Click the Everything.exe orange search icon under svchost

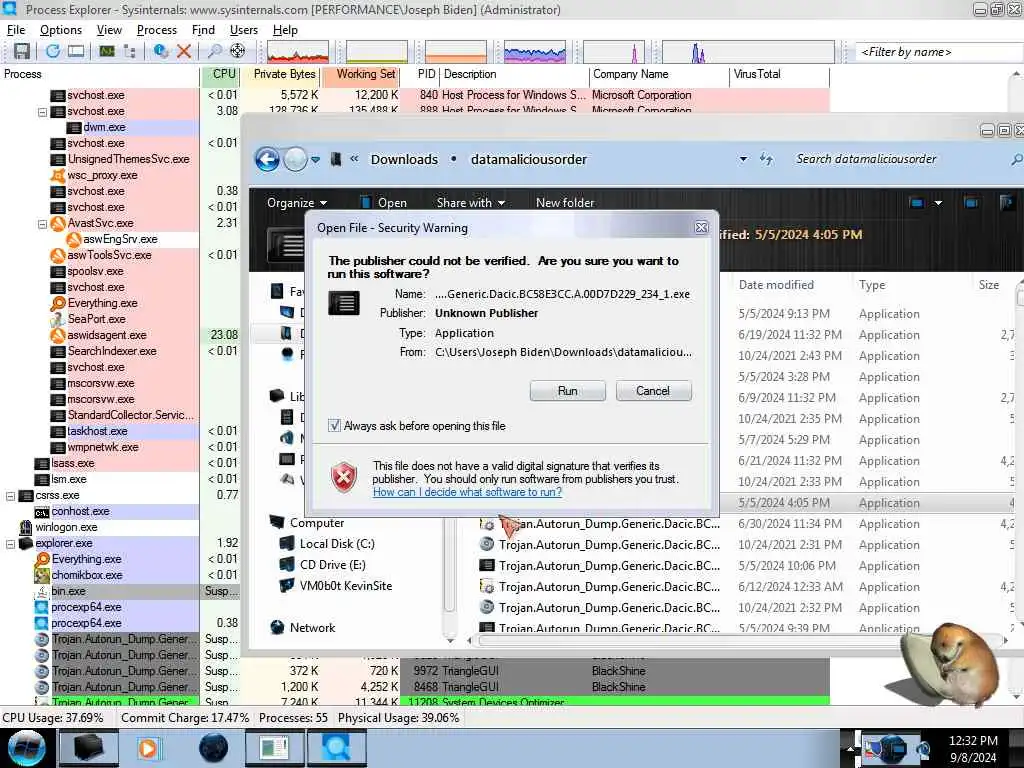pos(58,303)
